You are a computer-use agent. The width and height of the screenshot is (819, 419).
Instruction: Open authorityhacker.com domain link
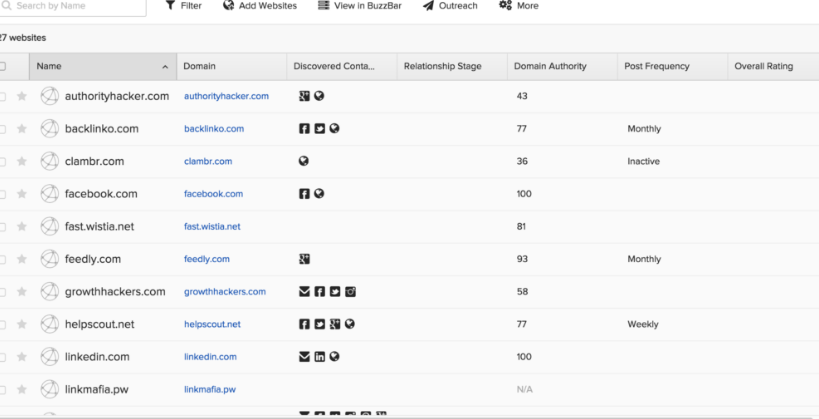coord(226,96)
